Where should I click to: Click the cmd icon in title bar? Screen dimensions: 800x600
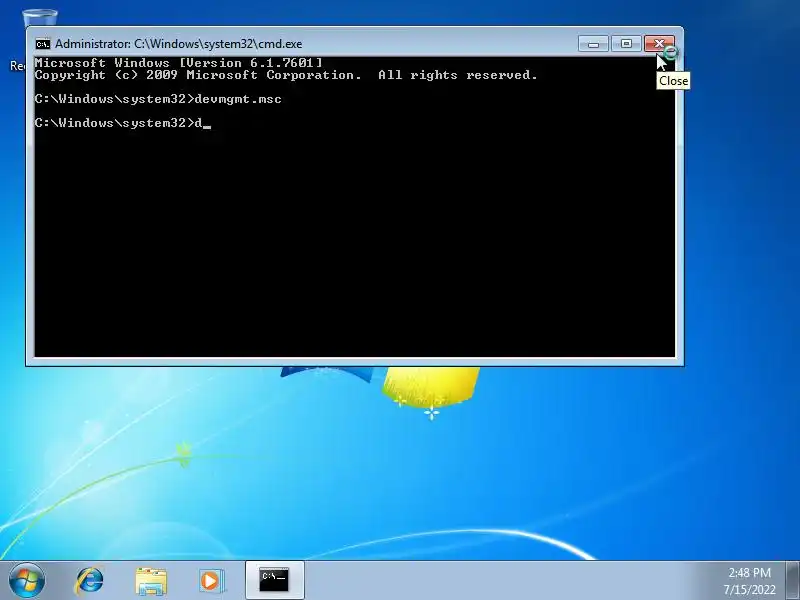pyautogui.click(x=43, y=44)
